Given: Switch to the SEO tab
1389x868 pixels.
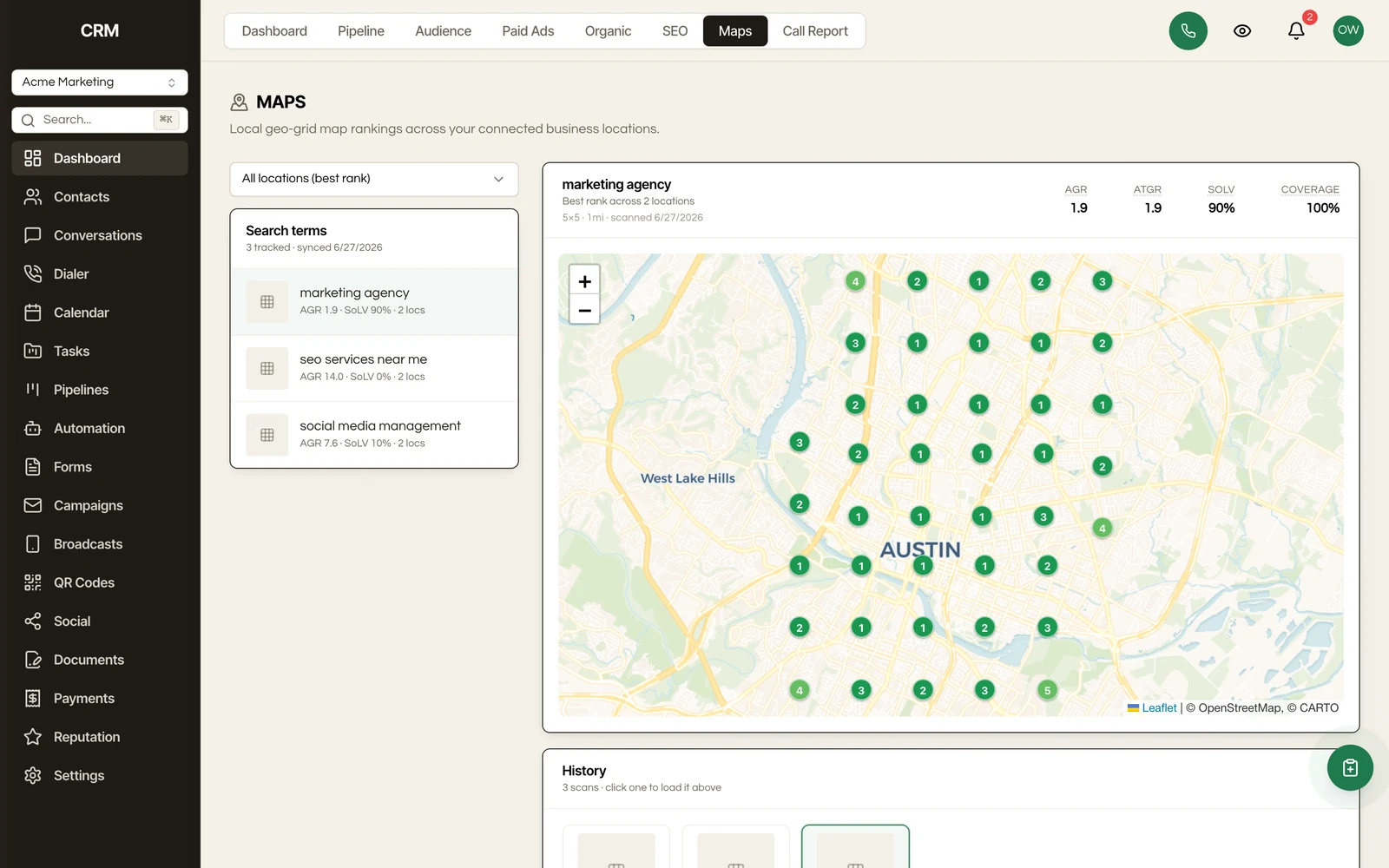Looking at the screenshot, I should (675, 31).
